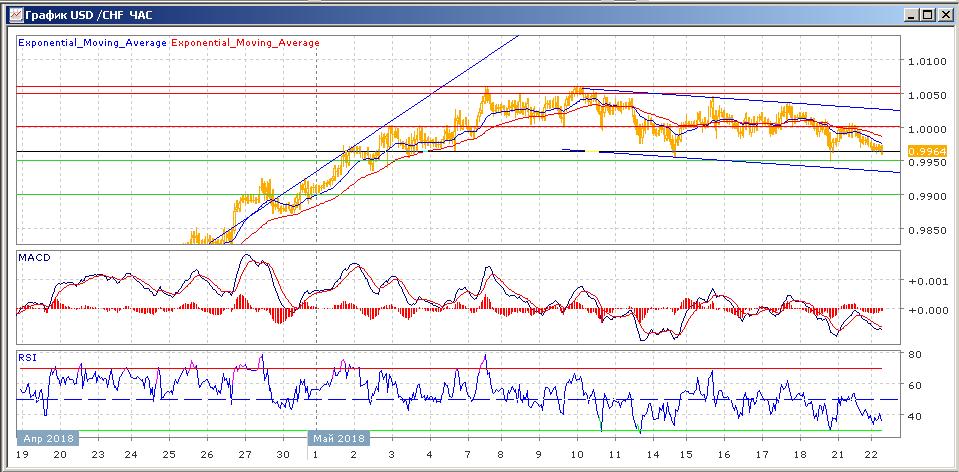This screenshot has width=959, height=472.
Task: Click the MACD +0.001 axis label
Action: click(926, 281)
